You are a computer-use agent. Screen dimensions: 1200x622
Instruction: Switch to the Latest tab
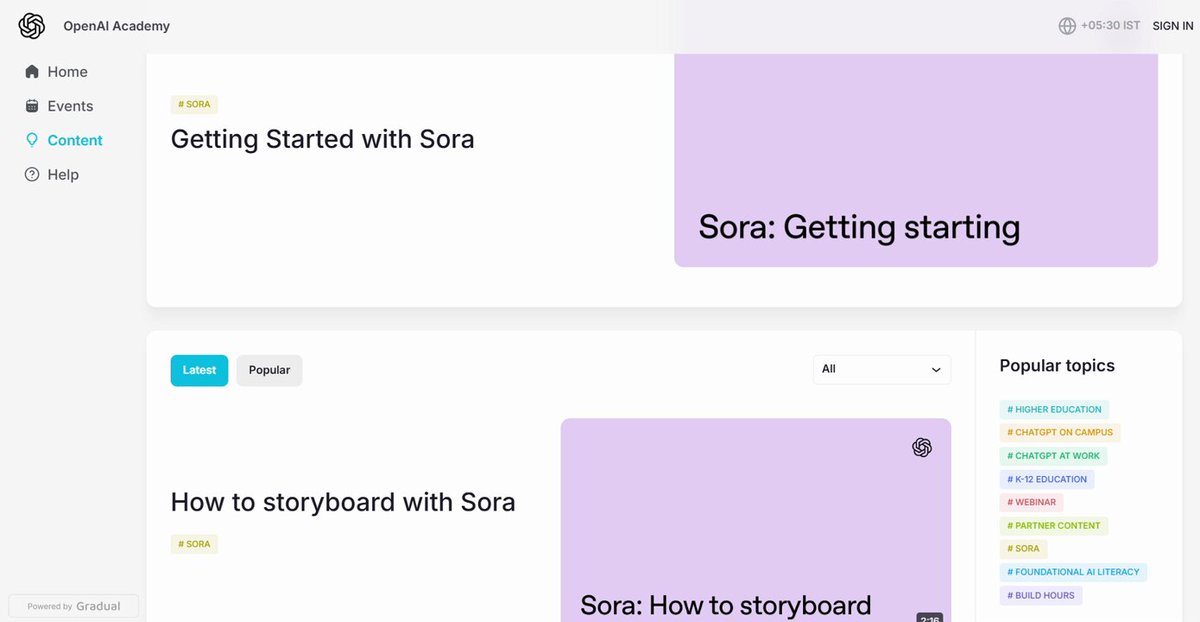tap(199, 370)
